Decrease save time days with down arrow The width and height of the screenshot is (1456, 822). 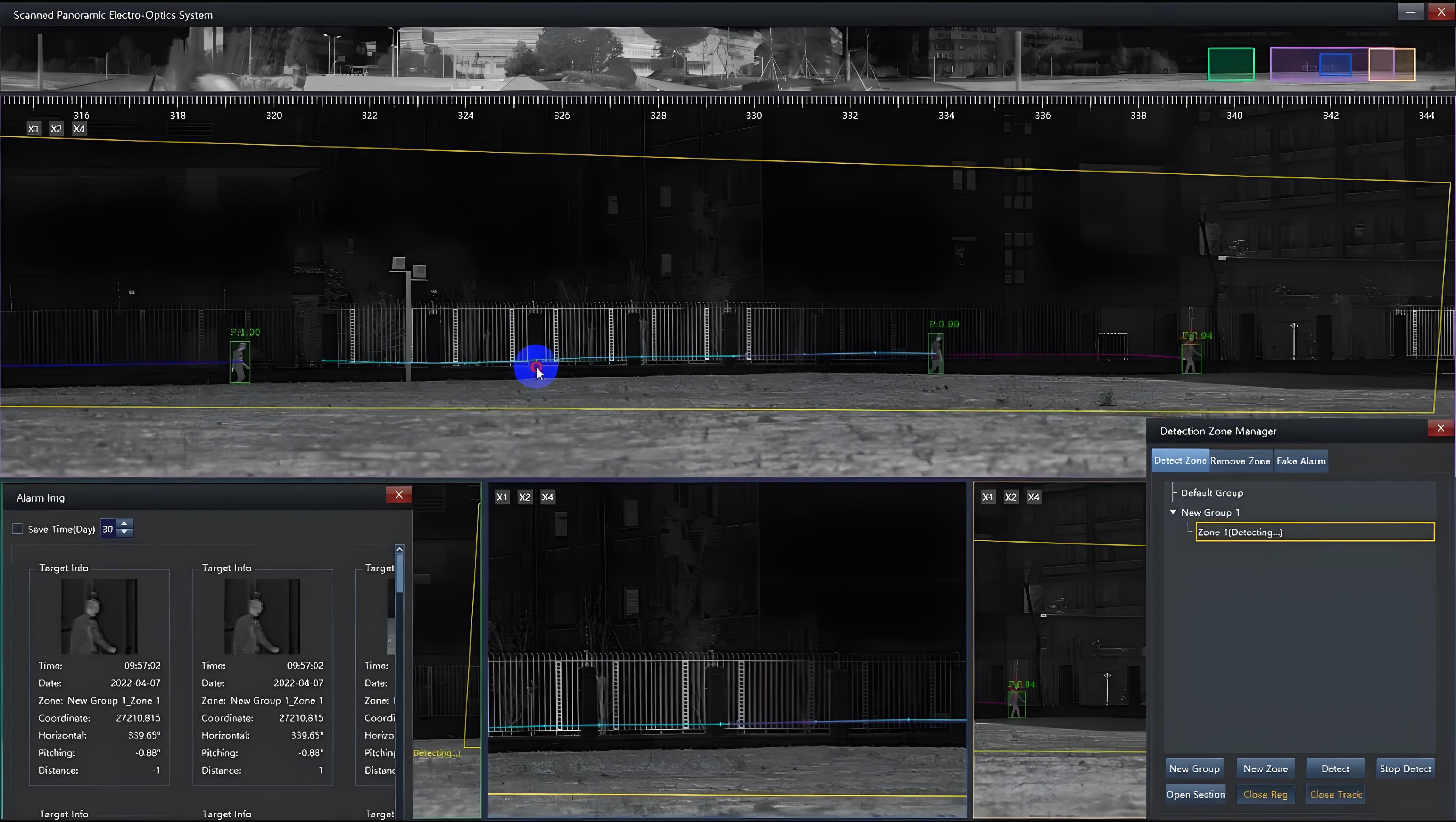click(124, 533)
